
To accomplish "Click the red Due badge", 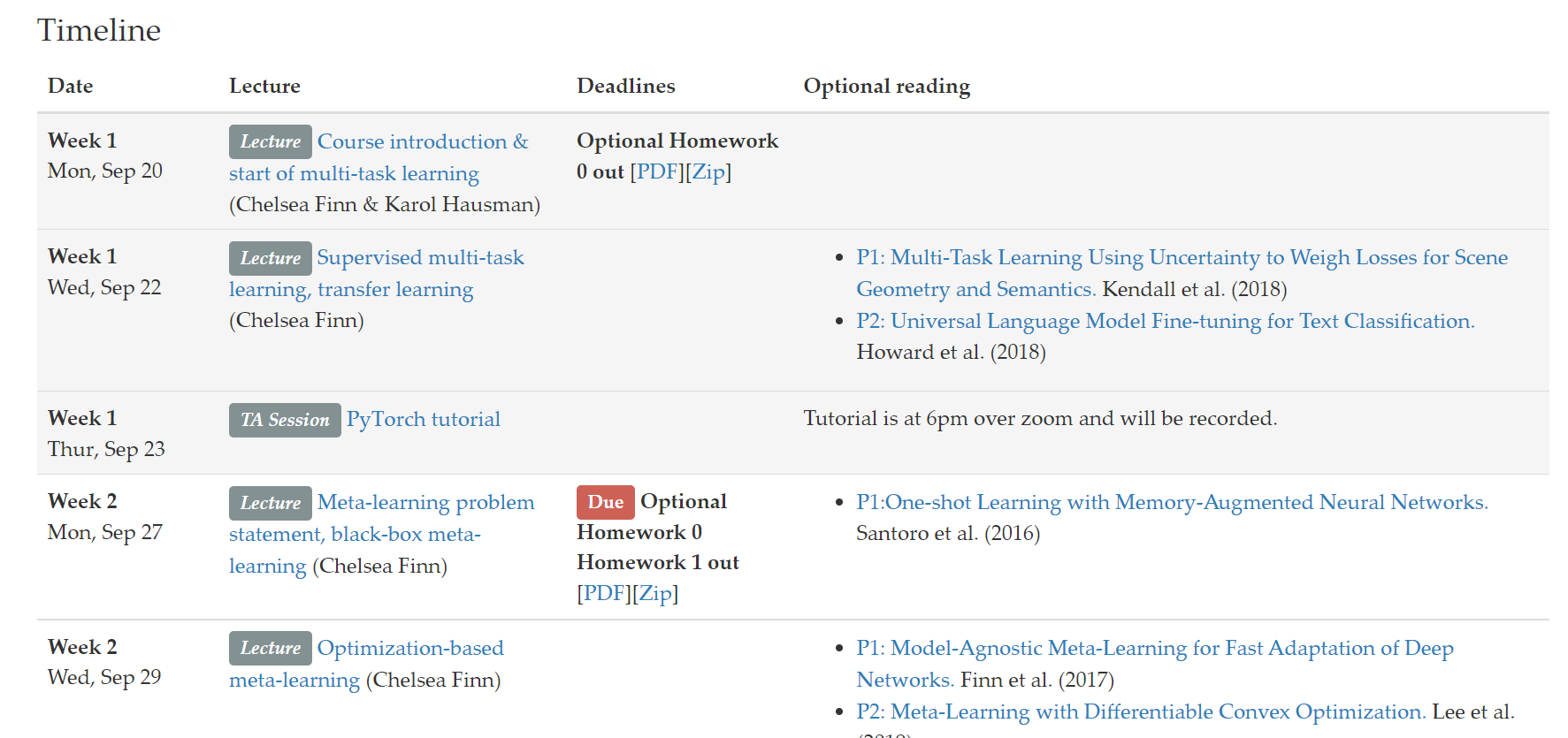I will tap(606, 503).
